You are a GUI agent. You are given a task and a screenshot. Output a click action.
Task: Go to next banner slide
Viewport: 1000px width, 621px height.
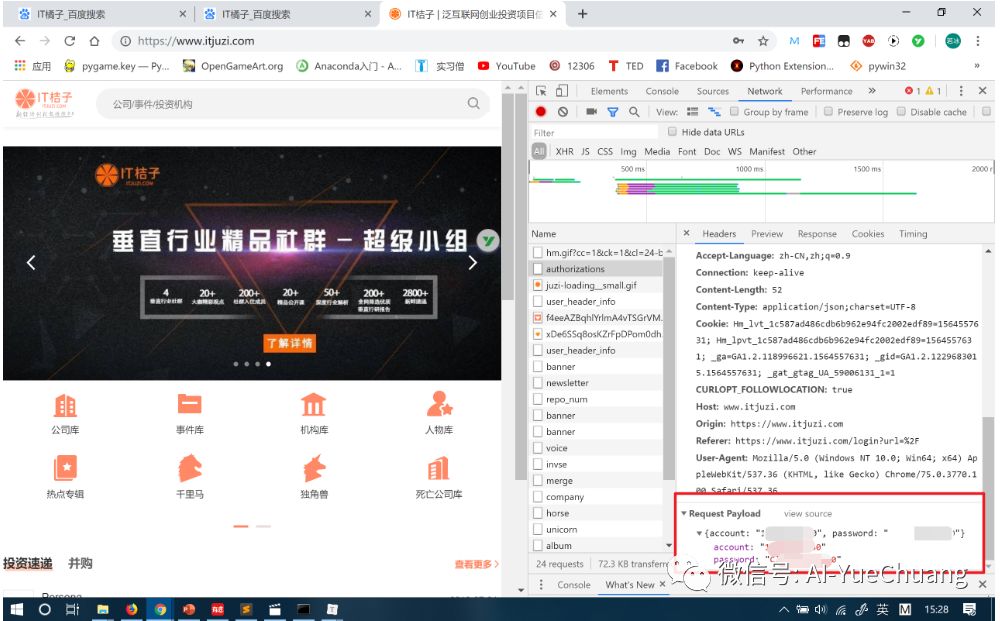pyautogui.click(x=473, y=263)
